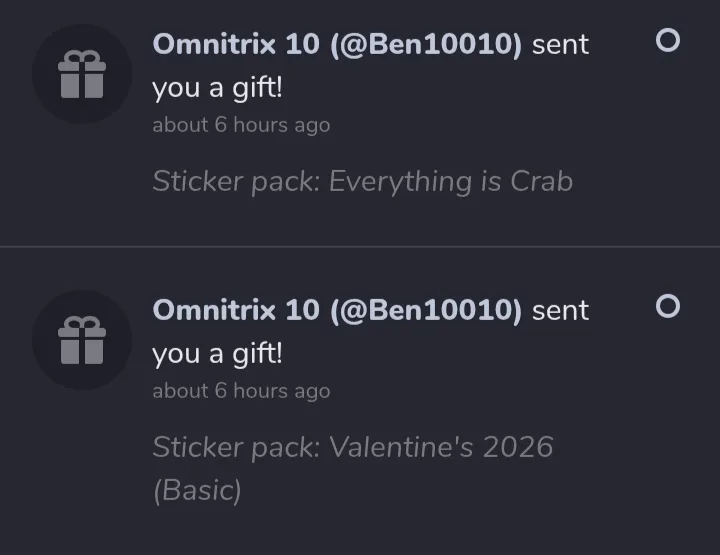Click "you a gift!" in the Valentine's notification
The width and height of the screenshot is (720, 555).
[217, 354]
